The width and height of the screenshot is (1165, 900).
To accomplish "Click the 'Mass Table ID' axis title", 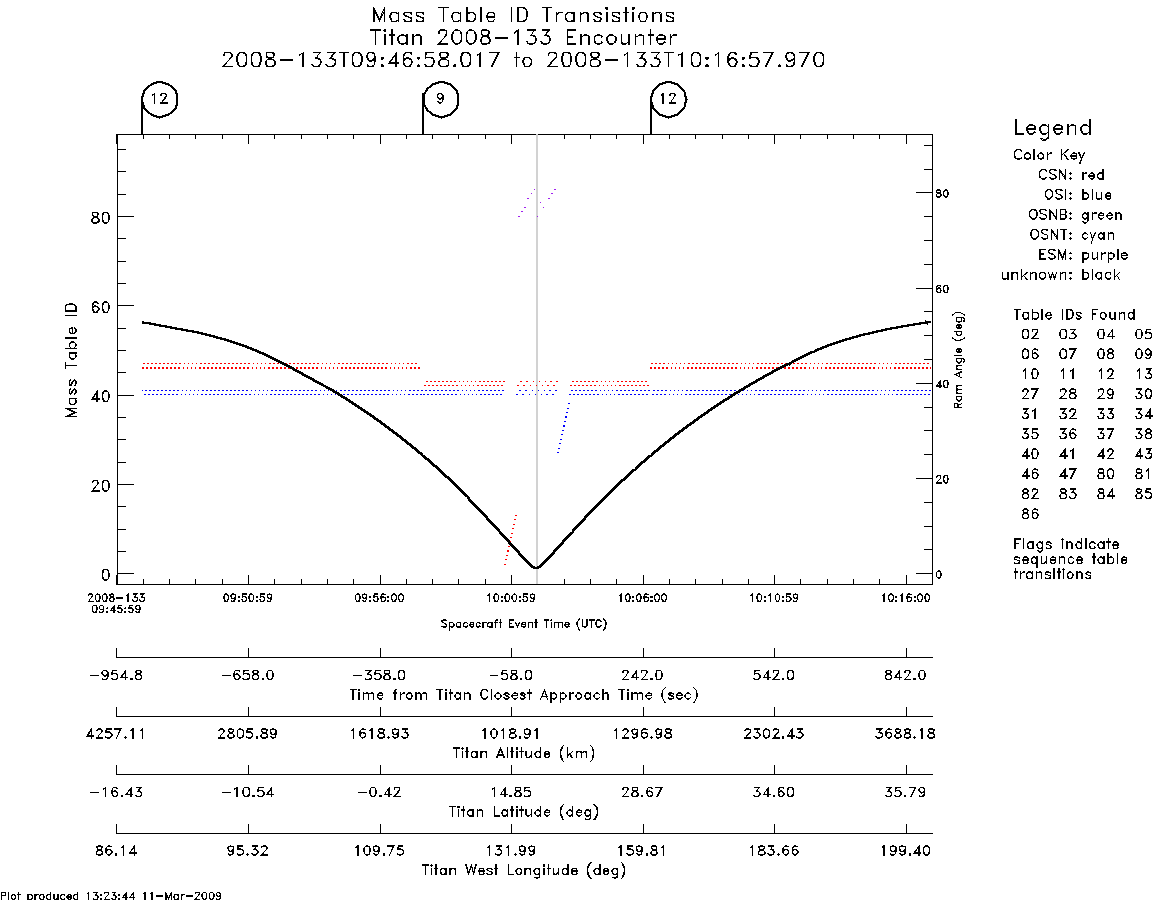I will pyautogui.click(x=71, y=359).
